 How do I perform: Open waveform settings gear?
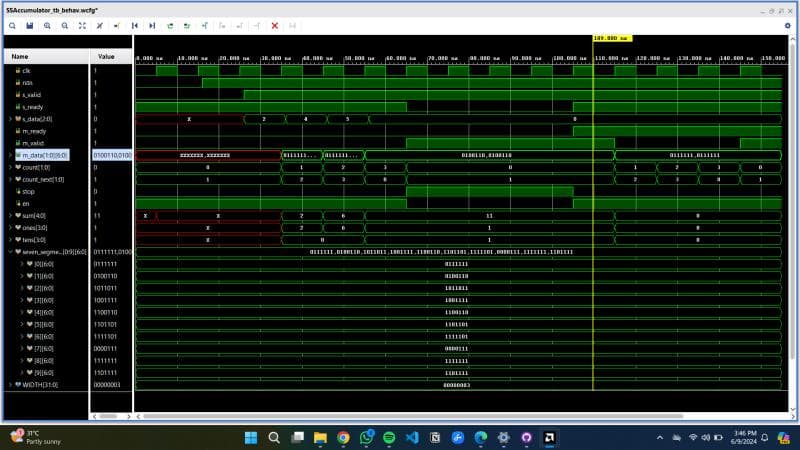[787, 26]
